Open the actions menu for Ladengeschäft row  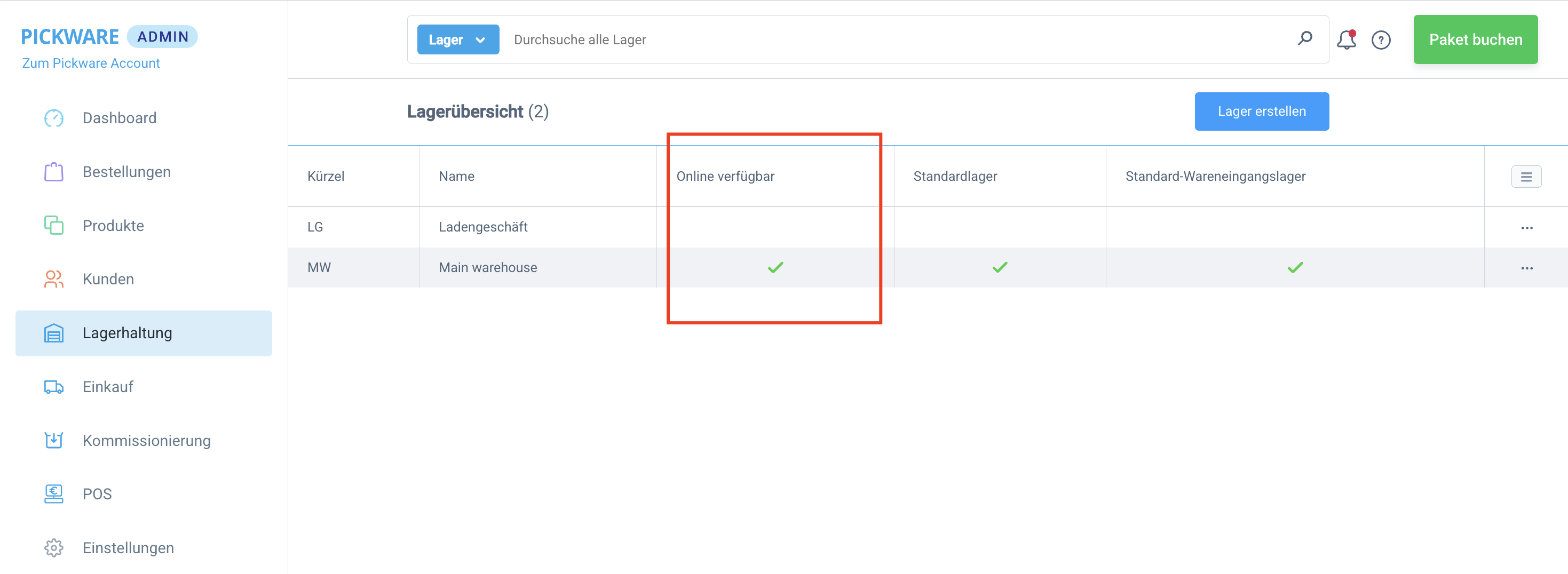[x=1526, y=228]
